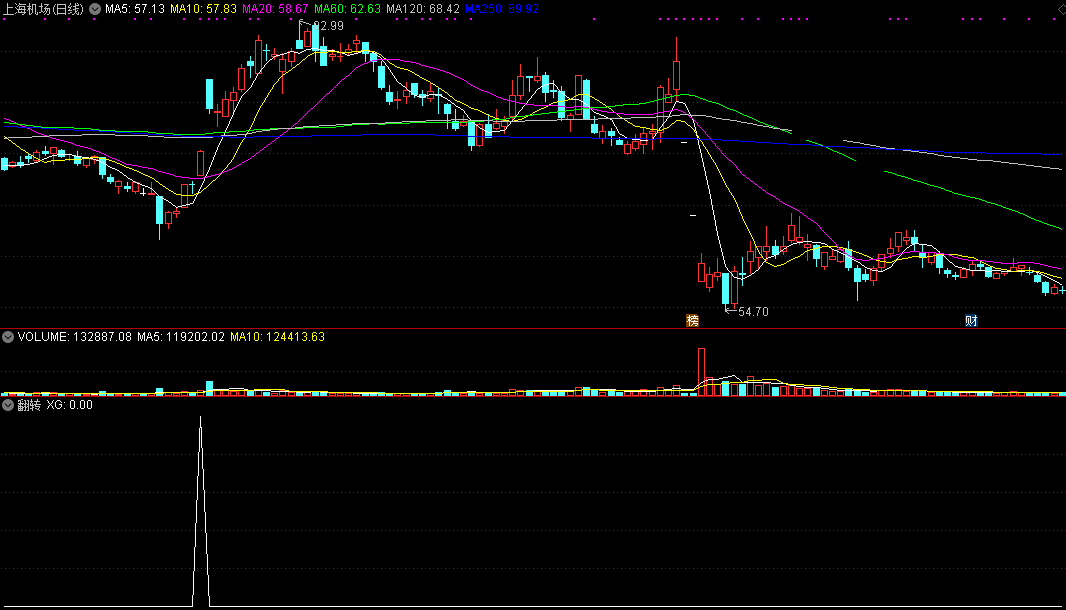Screen dimensions: 1066x610
Task: Click the VOLUME: 132887.08 value
Action: coord(75,337)
